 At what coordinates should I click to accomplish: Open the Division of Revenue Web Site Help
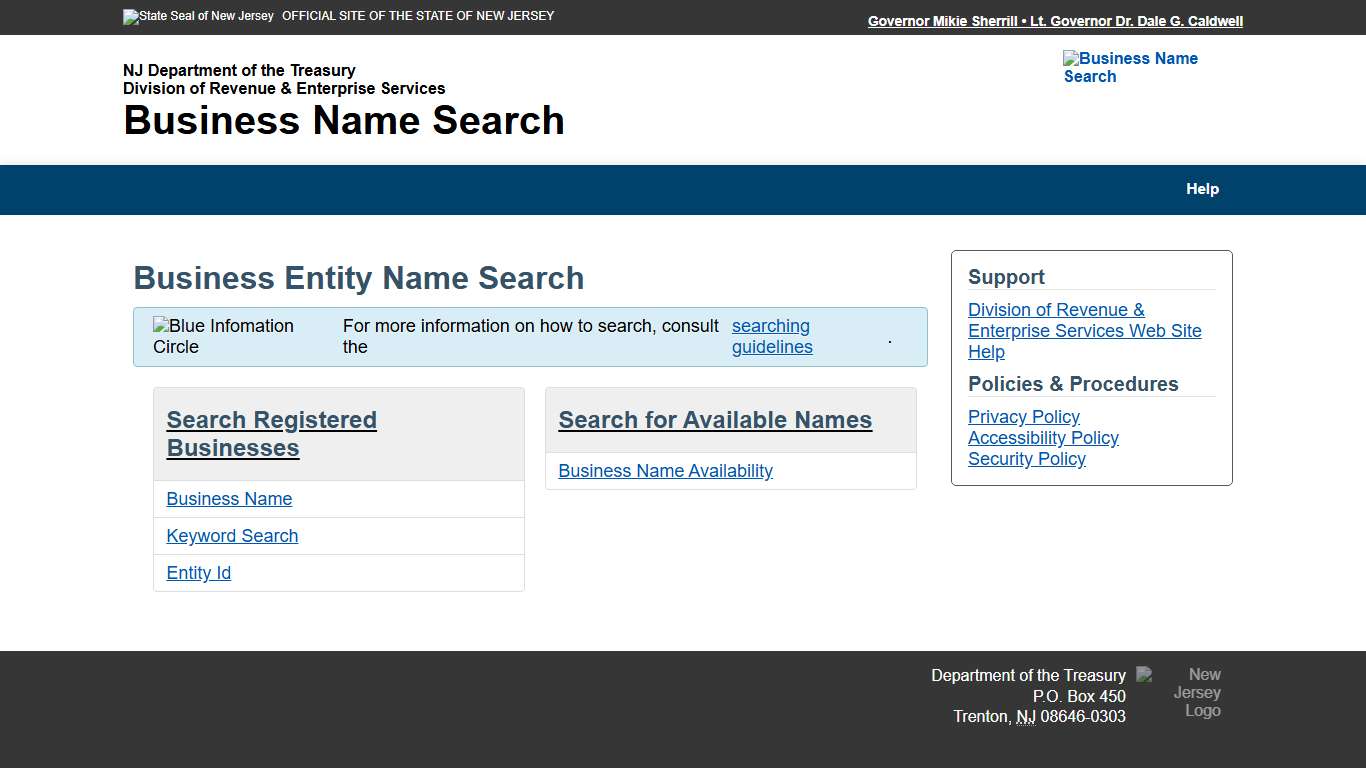coord(1085,330)
